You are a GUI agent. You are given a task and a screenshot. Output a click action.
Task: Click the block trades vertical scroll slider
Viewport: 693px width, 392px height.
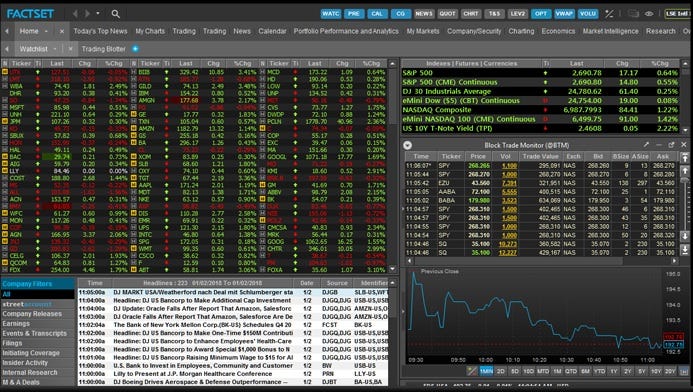pos(685,180)
